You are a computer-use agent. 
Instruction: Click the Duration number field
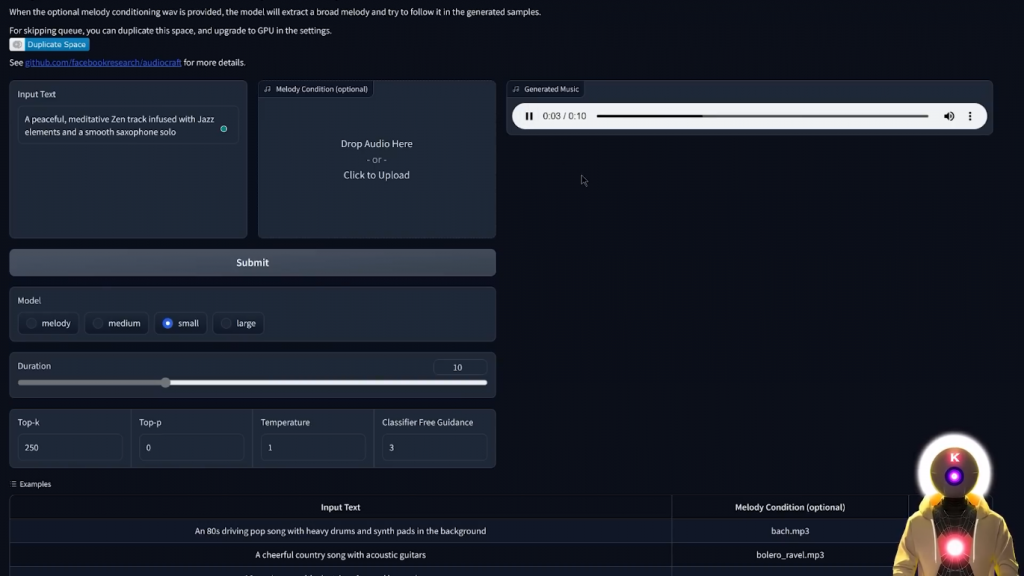460,367
